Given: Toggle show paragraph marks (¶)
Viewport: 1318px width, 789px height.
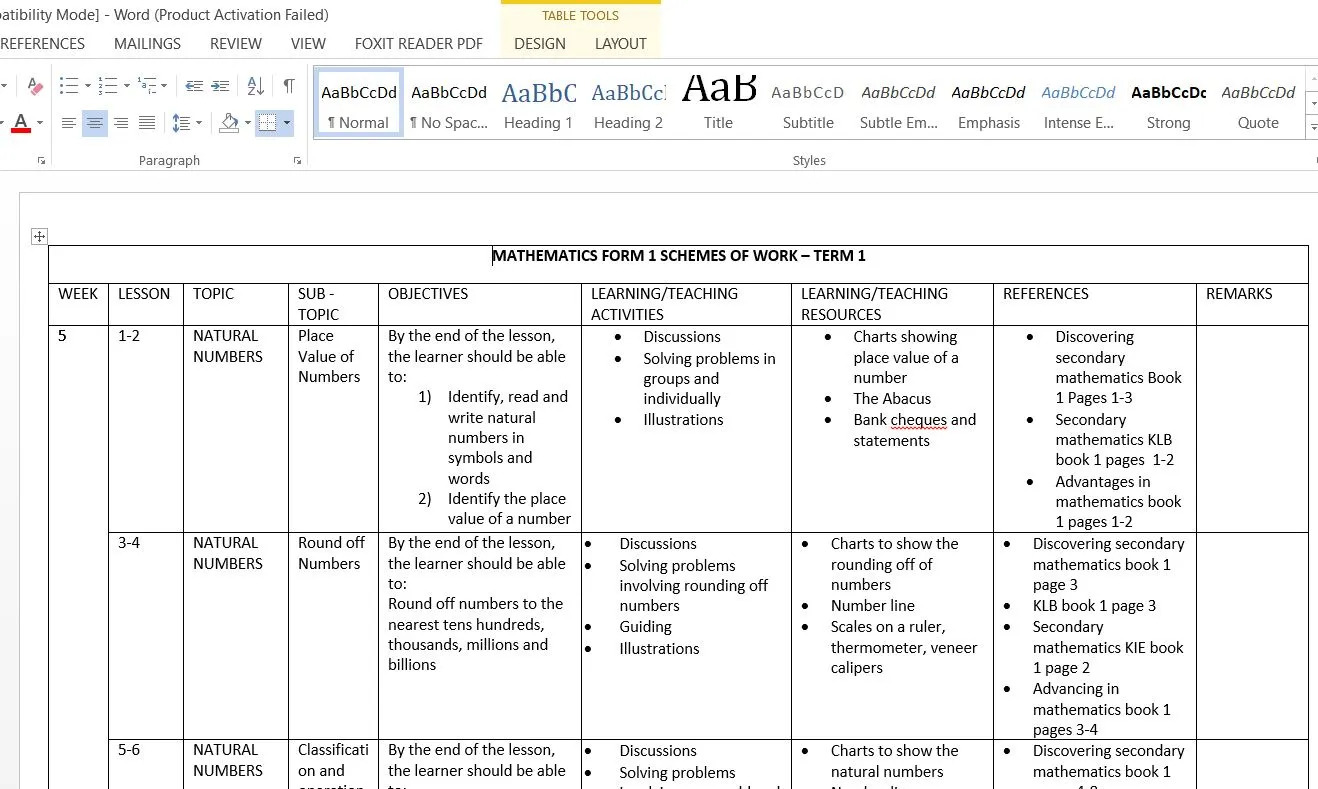Looking at the screenshot, I should tap(288, 87).
